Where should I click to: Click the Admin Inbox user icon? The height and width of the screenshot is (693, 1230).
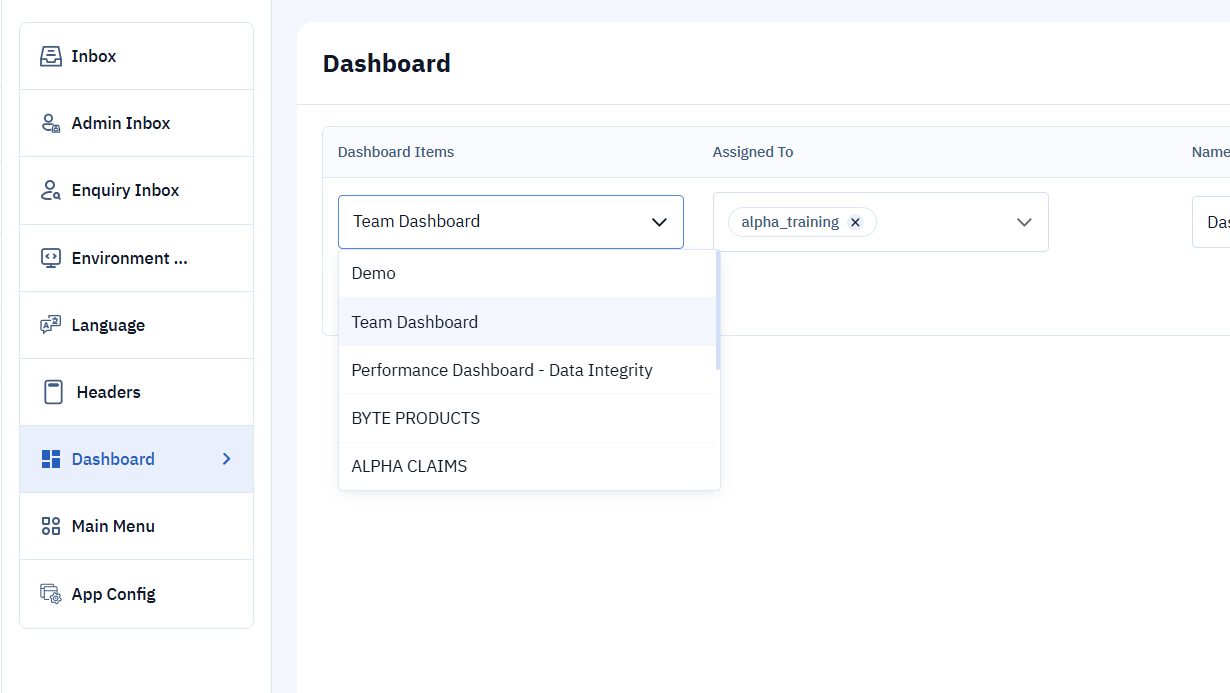[50, 123]
